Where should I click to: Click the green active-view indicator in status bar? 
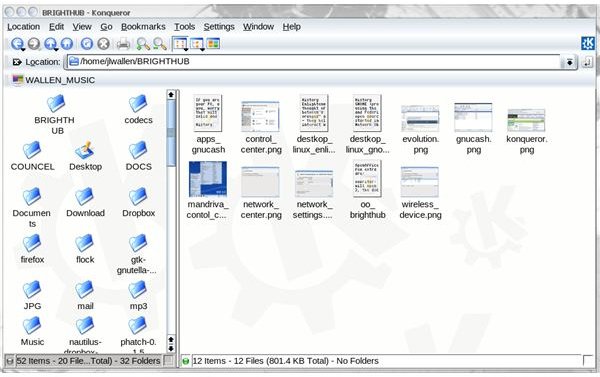point(186,361)
